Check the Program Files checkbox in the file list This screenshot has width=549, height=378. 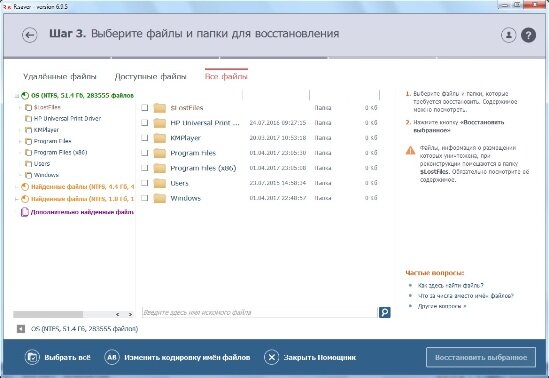tap(145, 153)
